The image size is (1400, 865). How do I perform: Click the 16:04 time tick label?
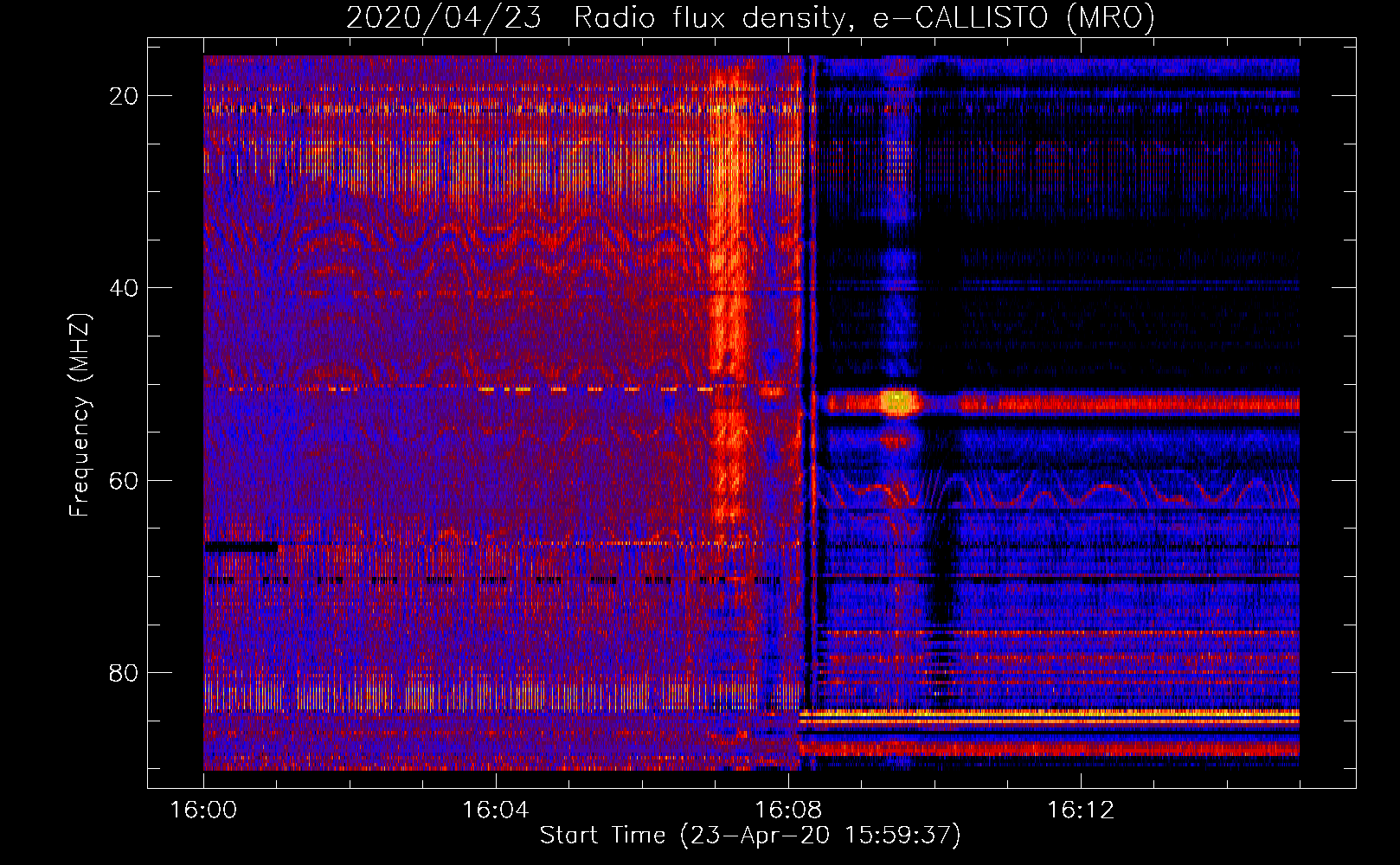coord(496,810)
